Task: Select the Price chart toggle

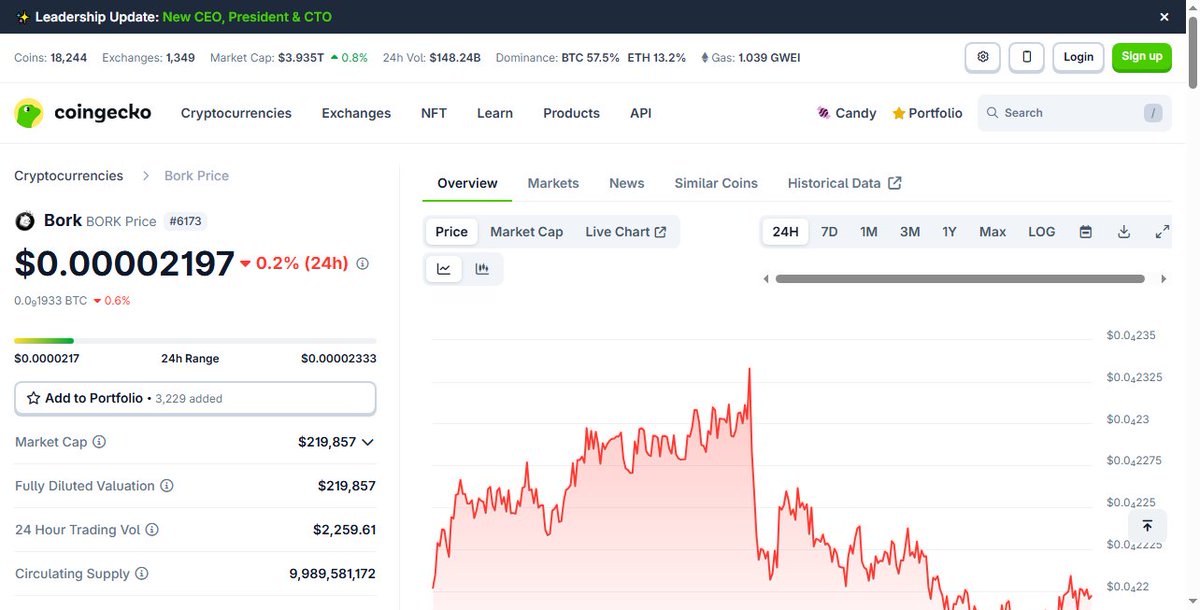Action: click(x=451, y=231)
